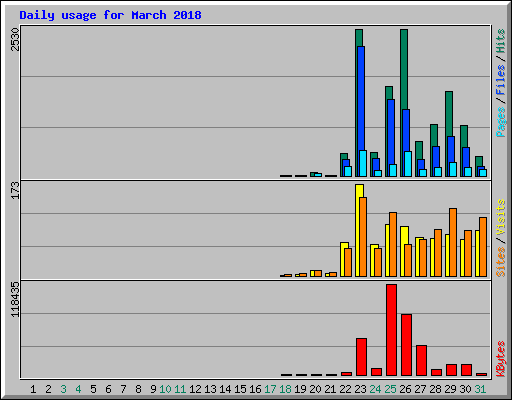Viewport: 512px width, 400px height.
Task: Click the cyan pages bar for day 26
Action: pyautogui.click(x=408, y=164)
